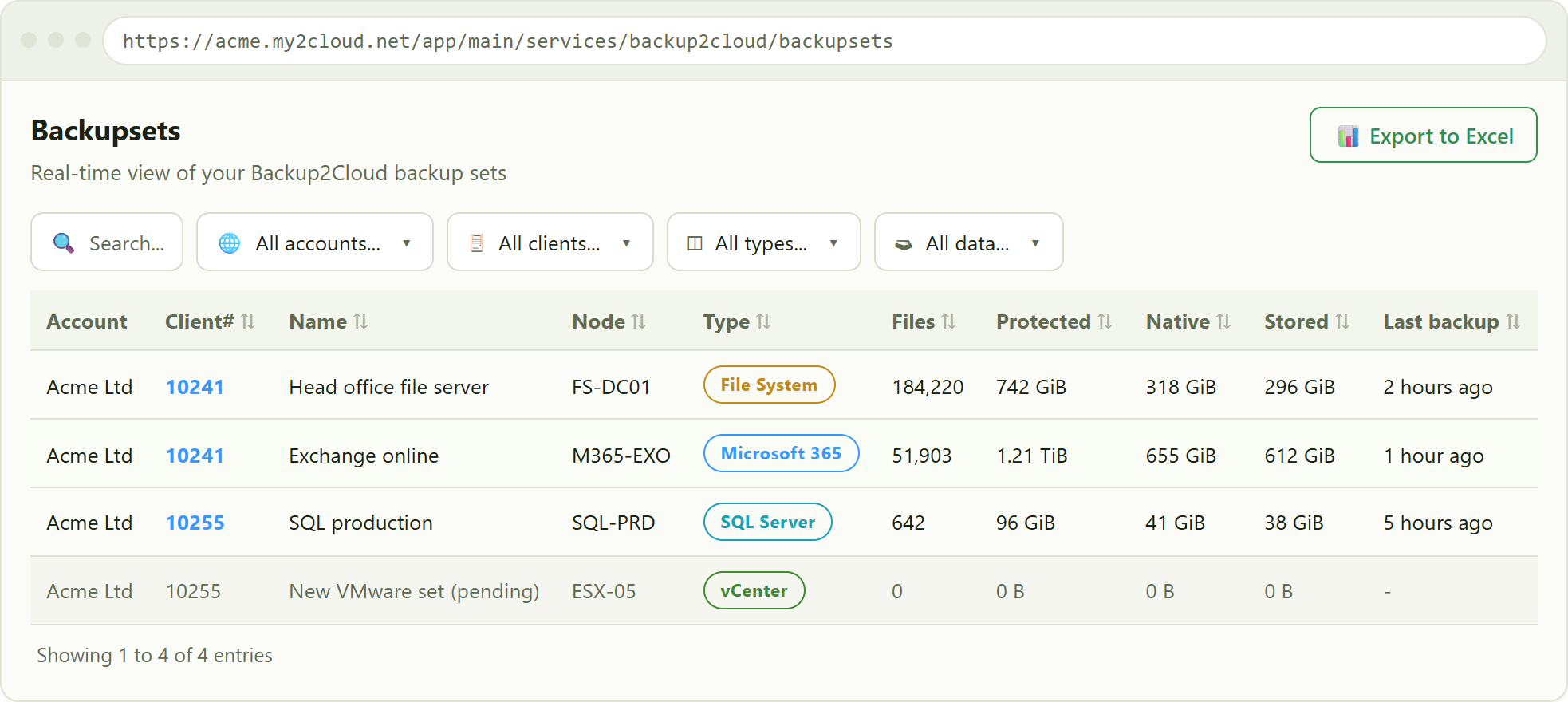Click protected value '1.21 TiB'
Image resolution: width=1568 pixels, height=702 pixels.
[x=1032, y=456]
